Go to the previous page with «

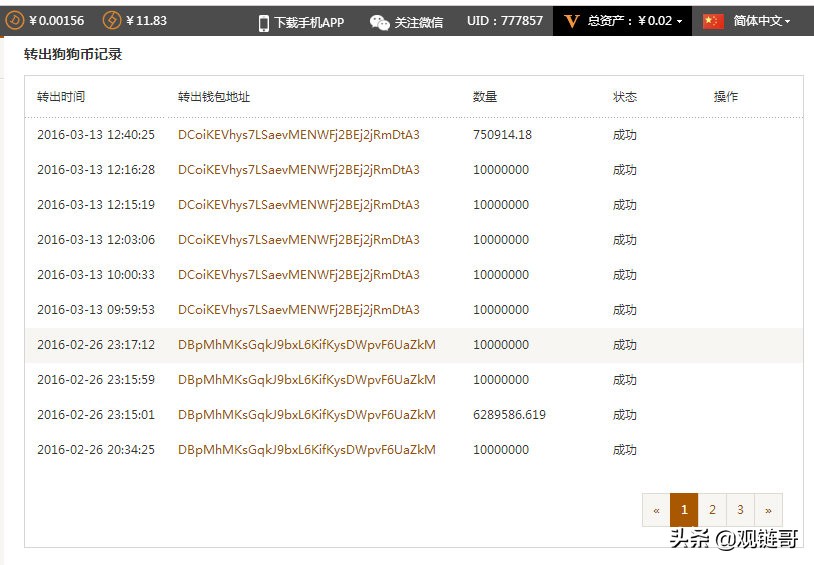click(656, 510)
